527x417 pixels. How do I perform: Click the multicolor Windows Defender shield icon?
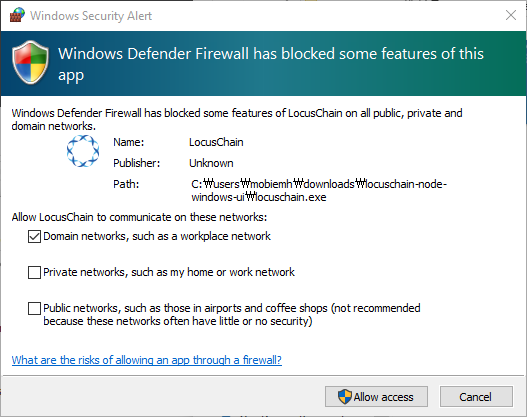click(31, 62)
